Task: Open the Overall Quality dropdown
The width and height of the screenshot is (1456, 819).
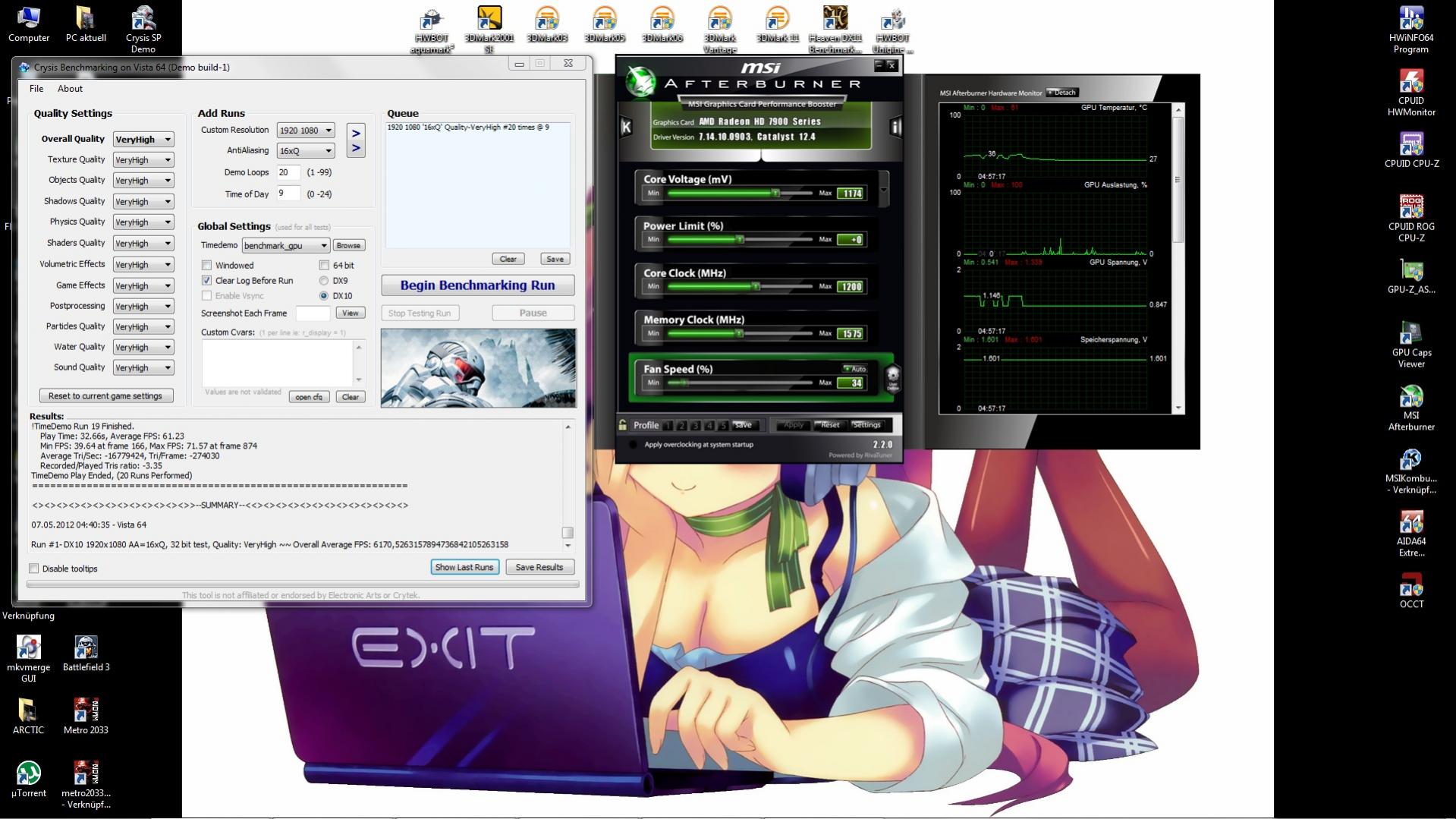Action: [x=143, y=140]
